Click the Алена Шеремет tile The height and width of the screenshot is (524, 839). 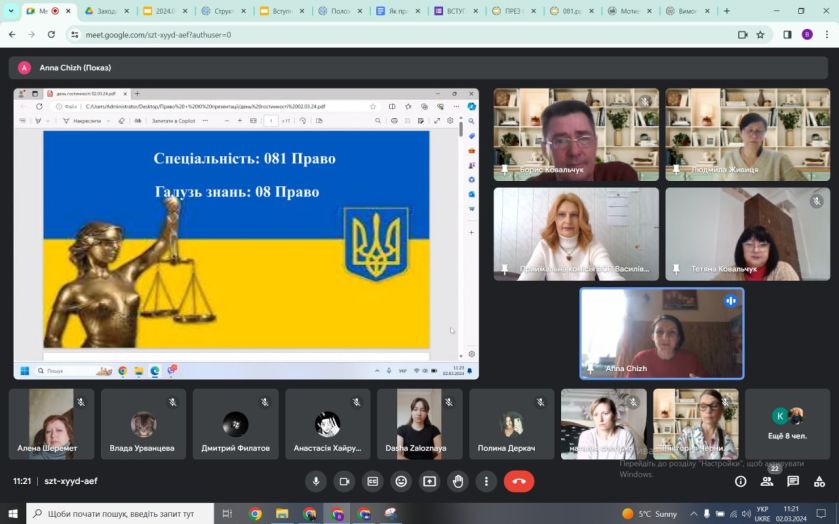pyautogui.click(x=51, y=424)
